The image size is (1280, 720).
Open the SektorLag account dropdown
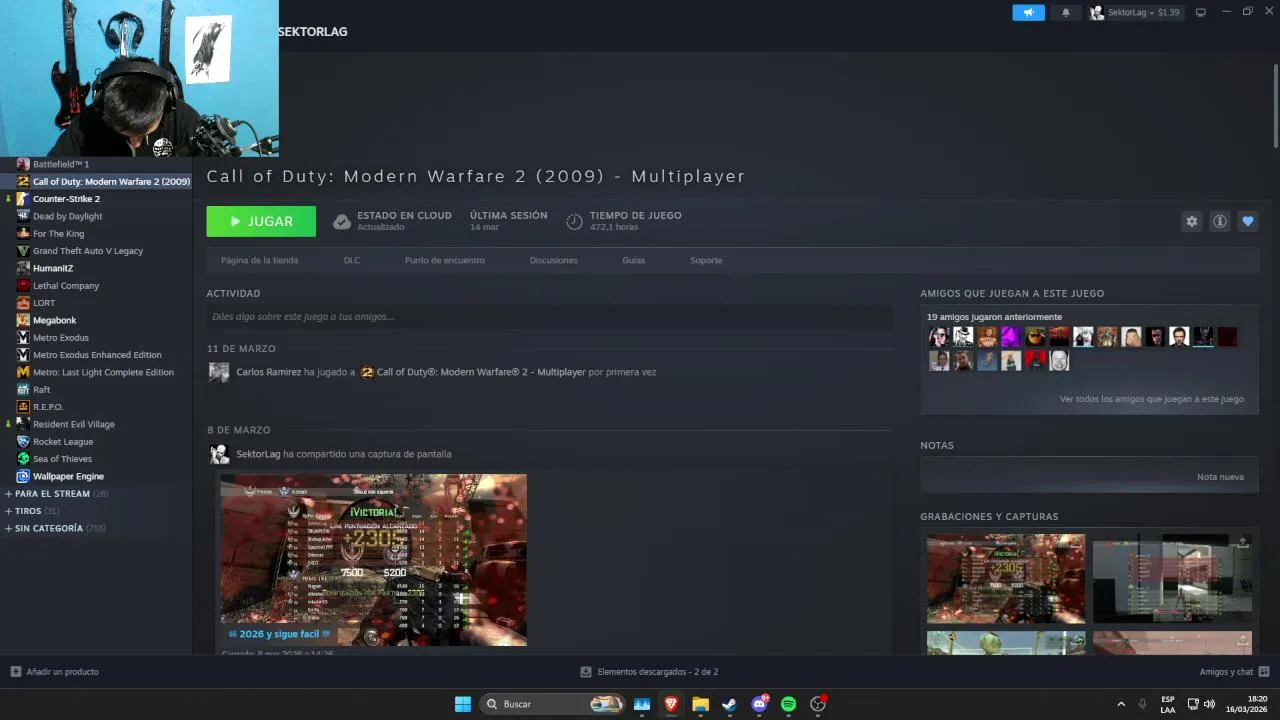coord(1135,12)
